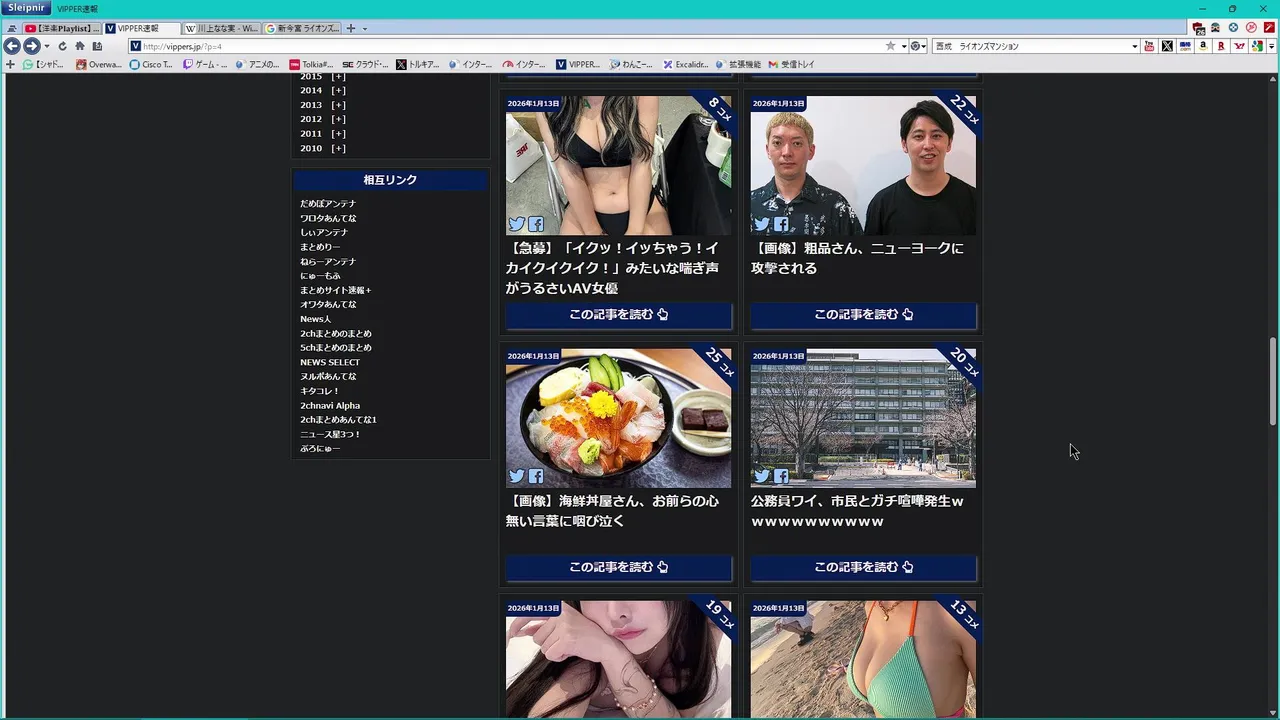Click the search field containing 西成 ライオンズマンション
1280x720 pixels.
tap(1030, 46)
